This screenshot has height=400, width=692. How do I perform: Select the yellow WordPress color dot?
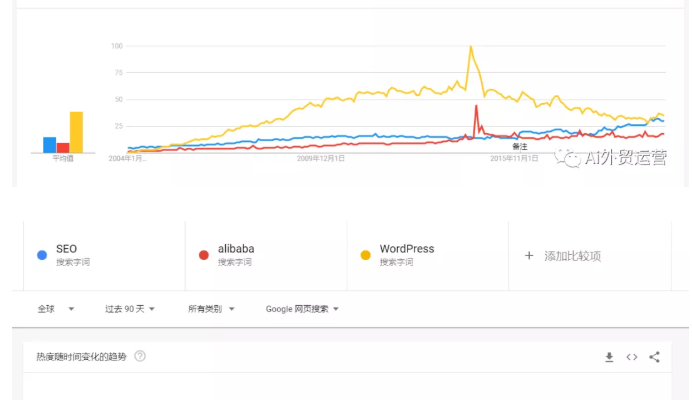point(365,255)
